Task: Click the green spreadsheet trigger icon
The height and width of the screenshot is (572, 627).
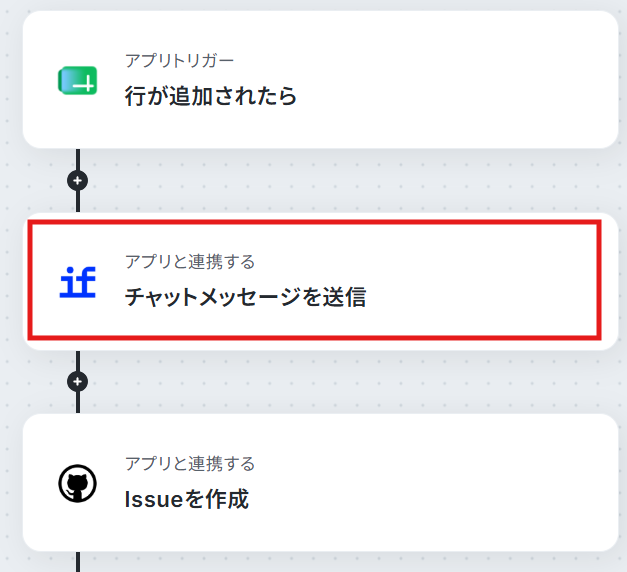Action: pos(78,80)
